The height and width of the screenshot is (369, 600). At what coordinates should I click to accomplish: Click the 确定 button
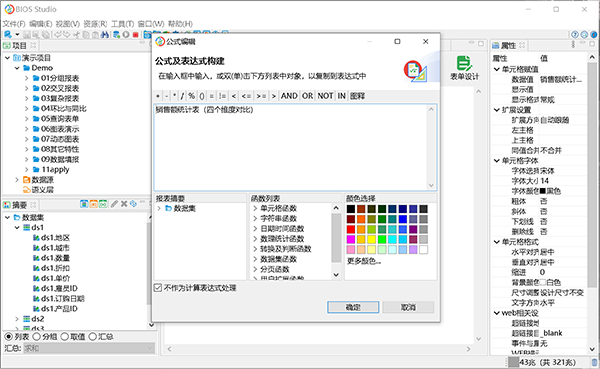click(353, 307)
